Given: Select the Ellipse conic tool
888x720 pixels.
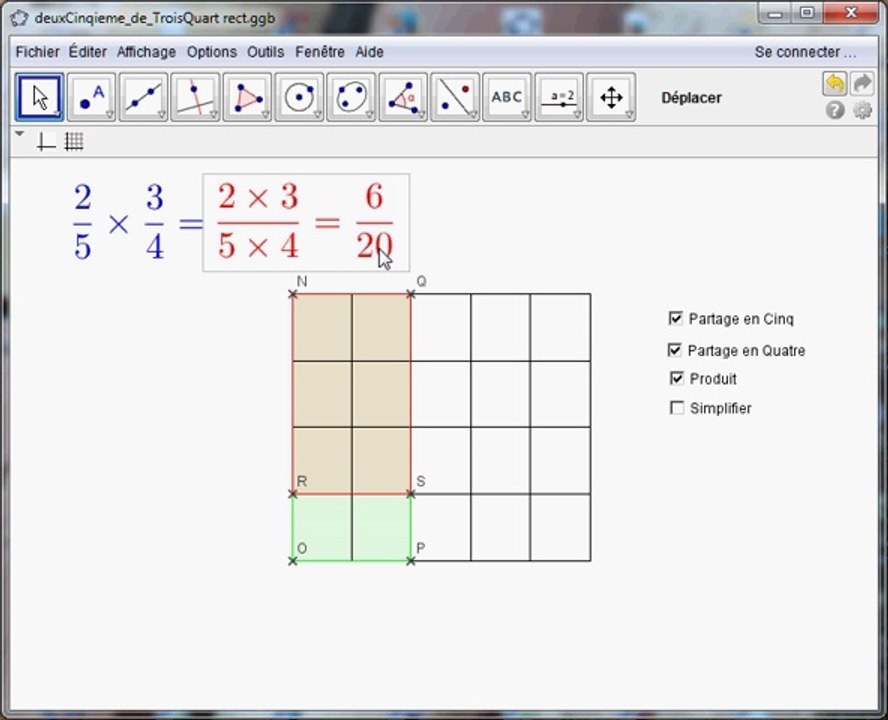Looking at the screenshot, I should pos(351,97).
